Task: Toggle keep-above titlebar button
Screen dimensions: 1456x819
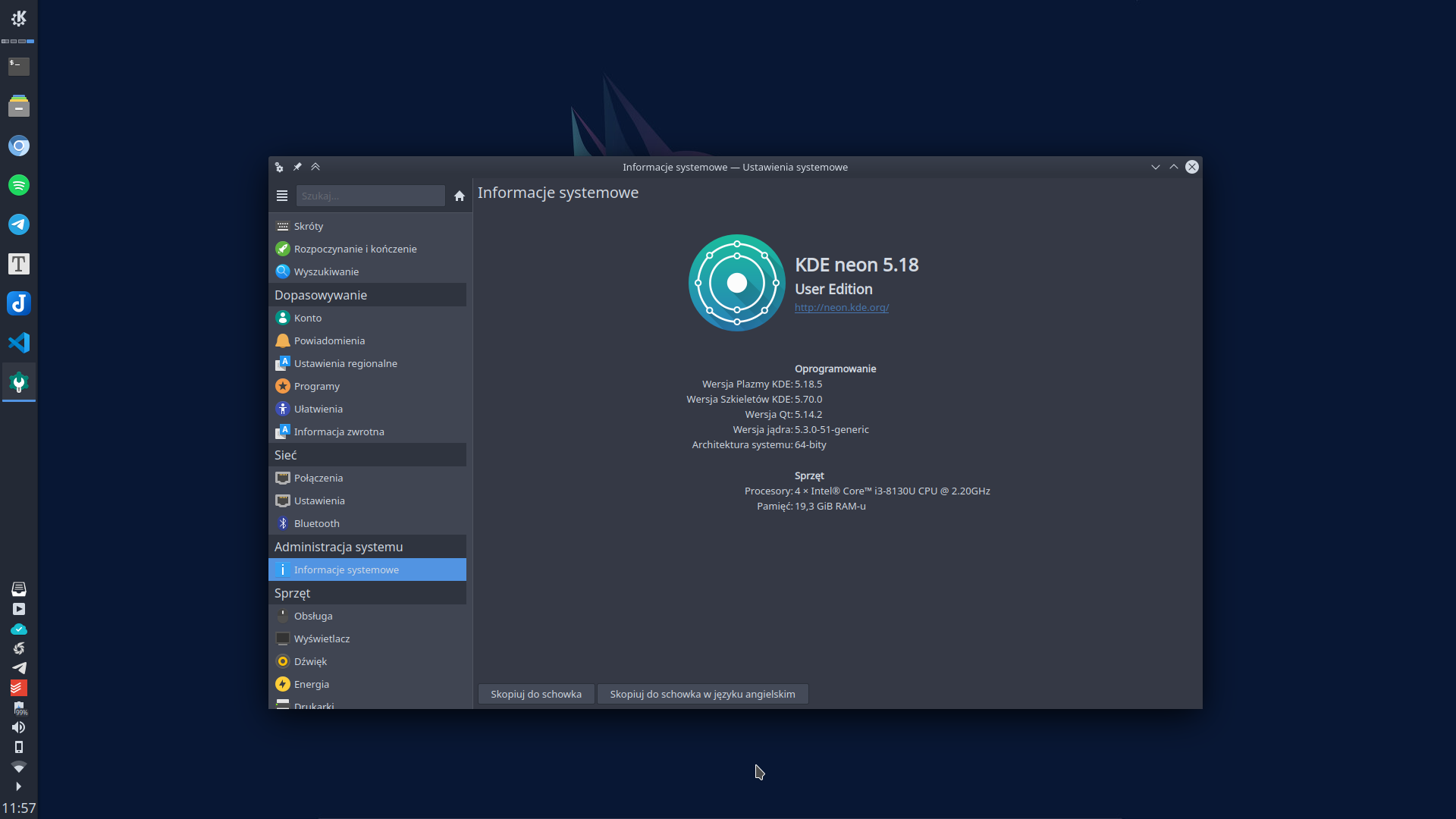Action: 315,167
